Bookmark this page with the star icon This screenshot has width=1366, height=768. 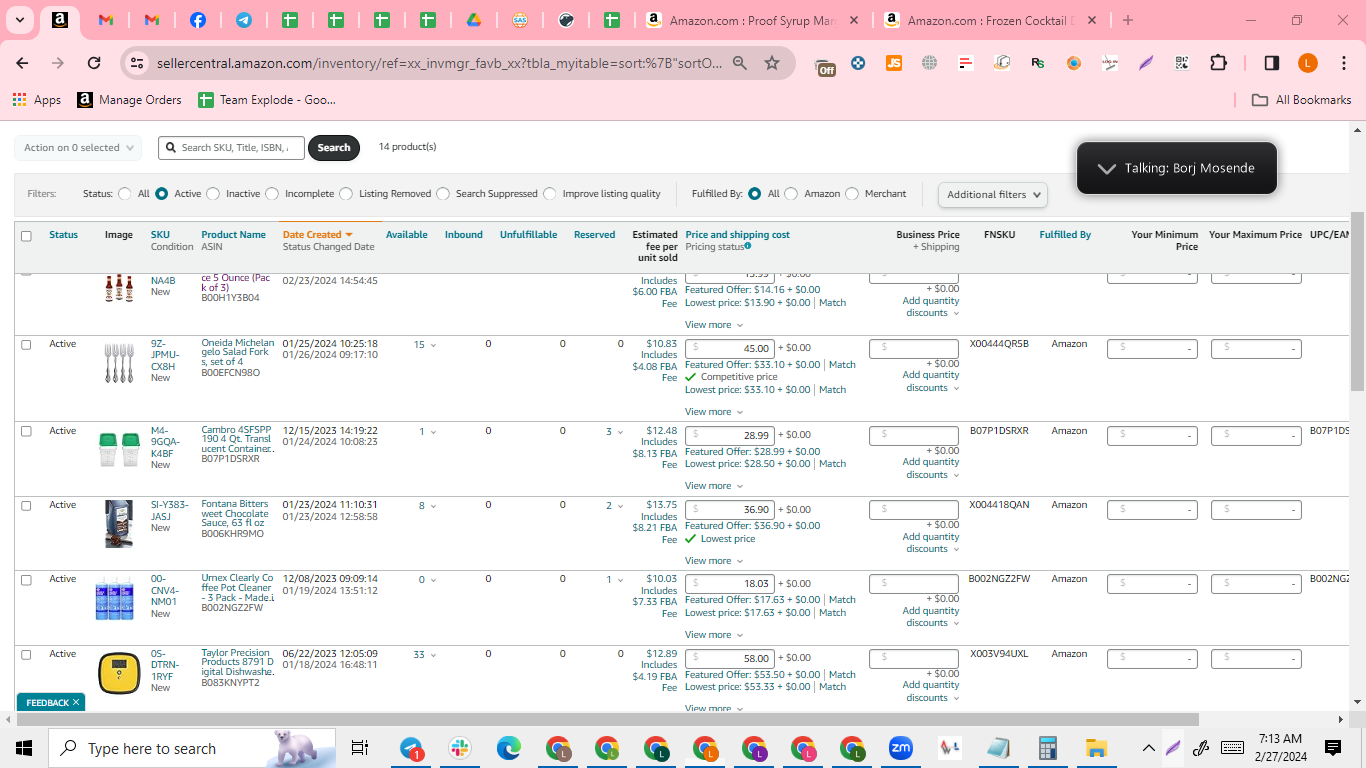point(772,63)
